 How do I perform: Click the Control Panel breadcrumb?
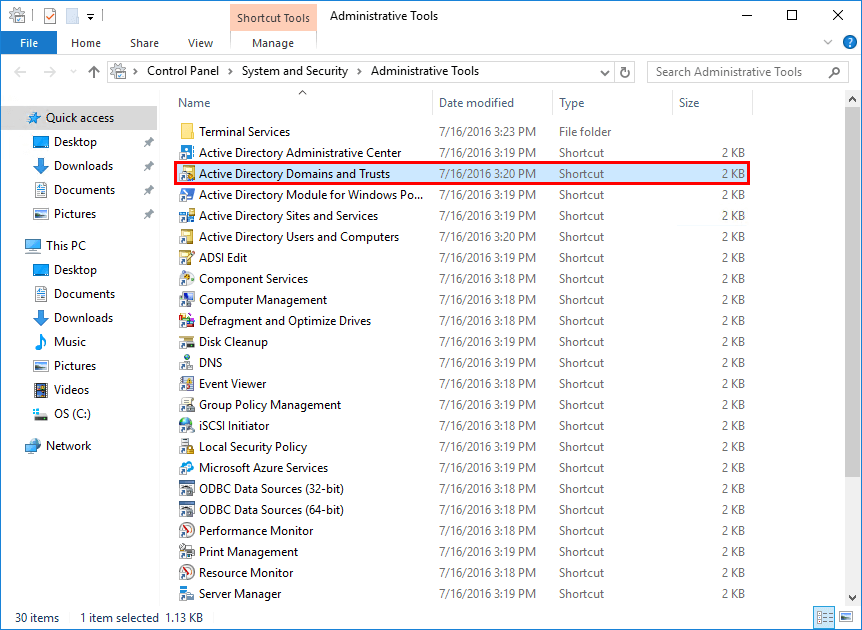[x=183, y=71]
